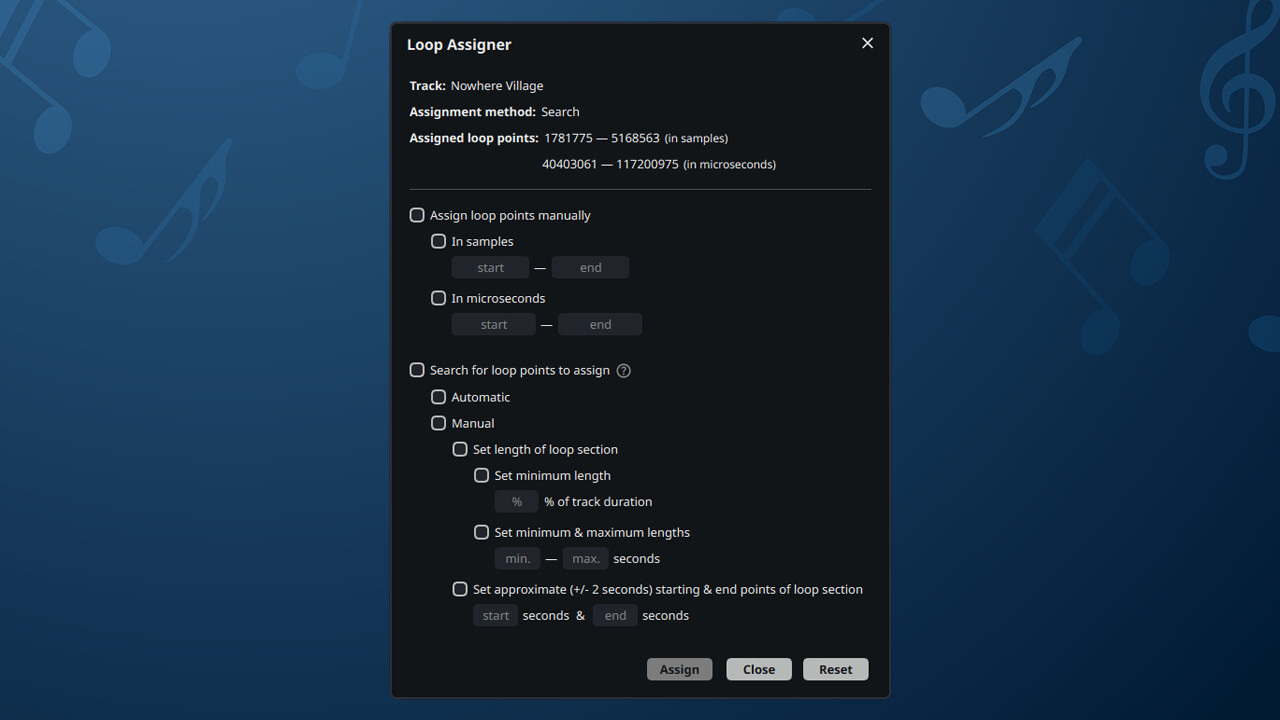The width and height of the screenshot is (1280, 720).
Task: Click the 'start' samples input field
Action: coord(490,267)
